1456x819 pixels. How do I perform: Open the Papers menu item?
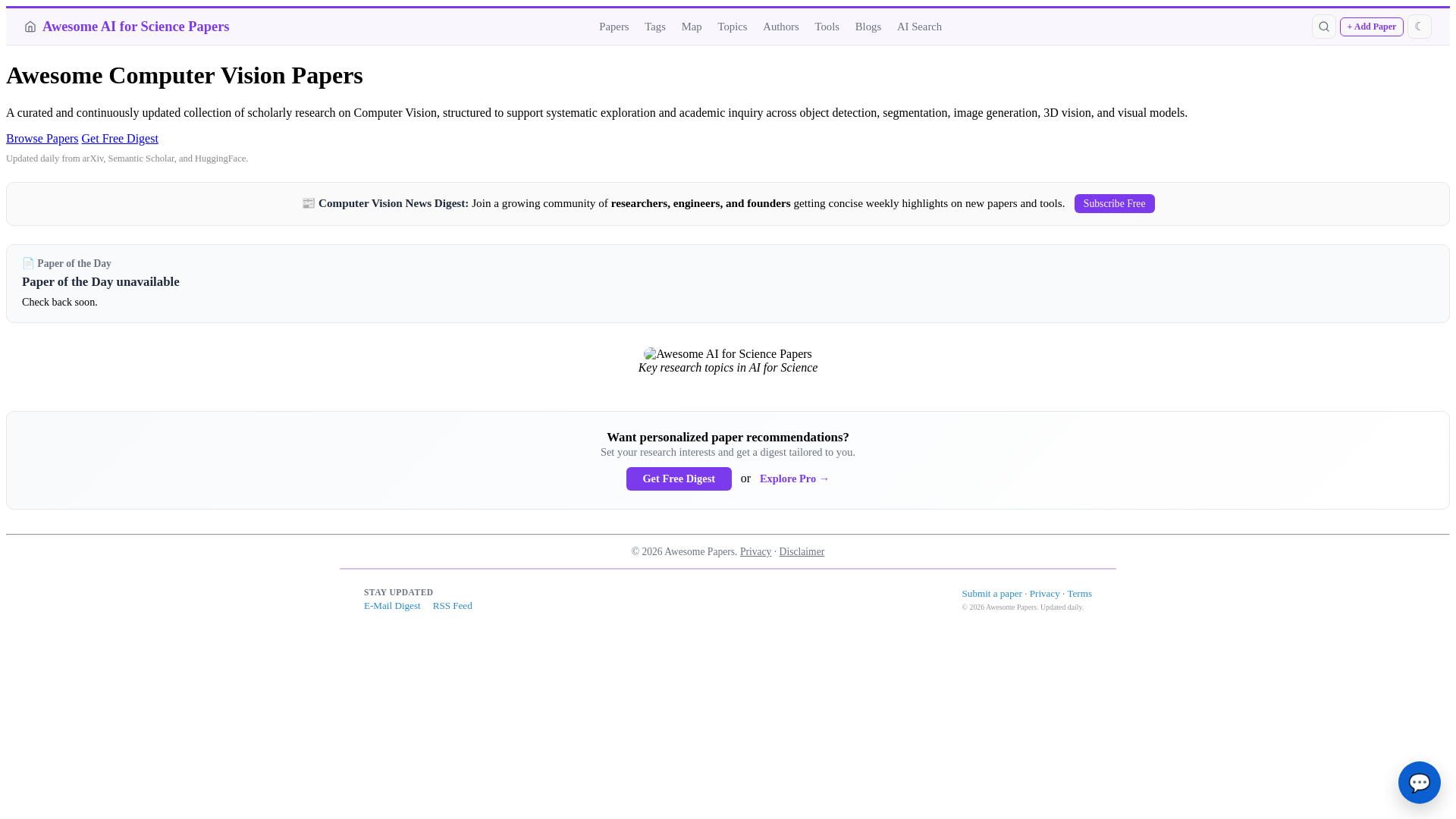(x=613, y=27)
